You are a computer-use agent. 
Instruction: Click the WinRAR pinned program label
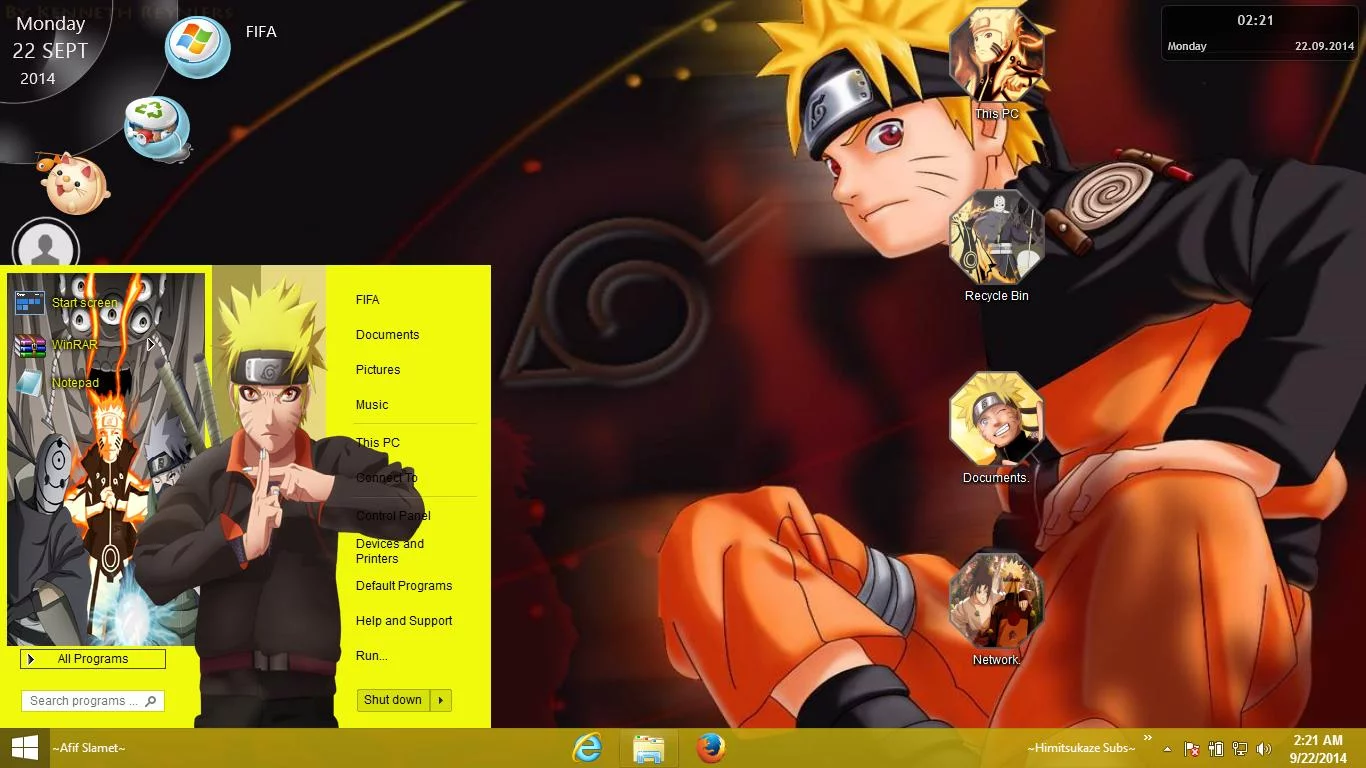(75, 345)
